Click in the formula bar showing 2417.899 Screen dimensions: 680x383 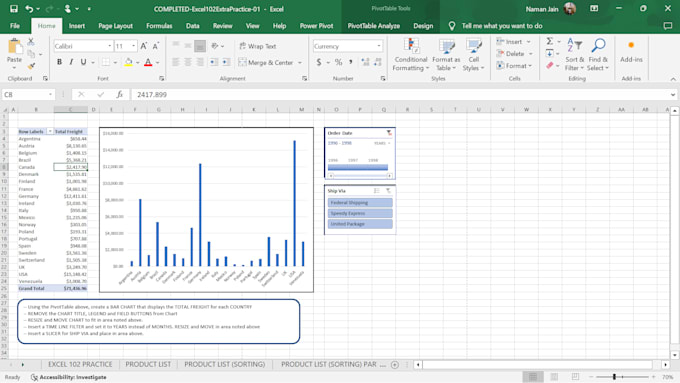[399, 95]
